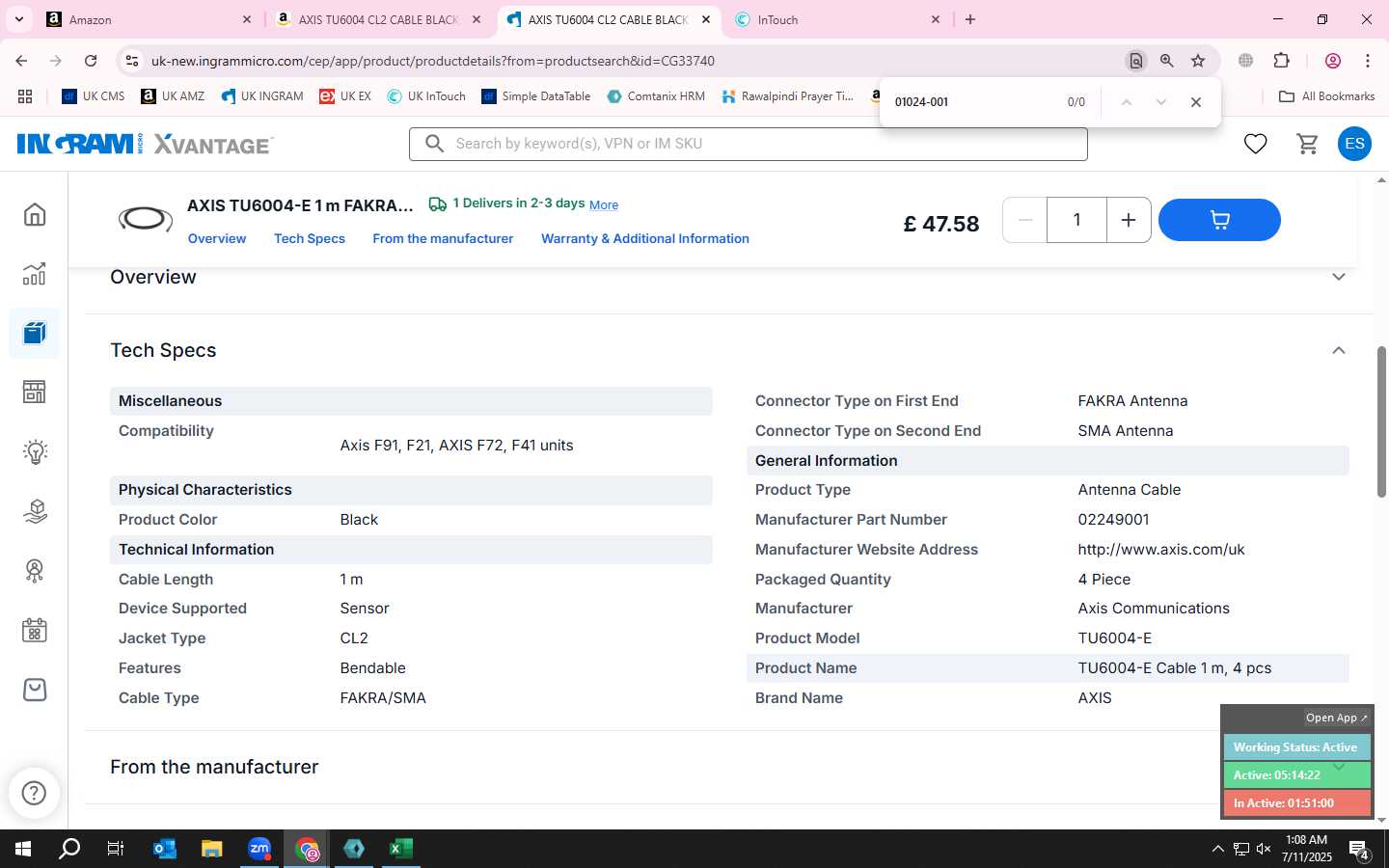Decrease quantity with minus button
Image resolution: width=1389 pixels, height=868 pixels.
point(1025,220)
